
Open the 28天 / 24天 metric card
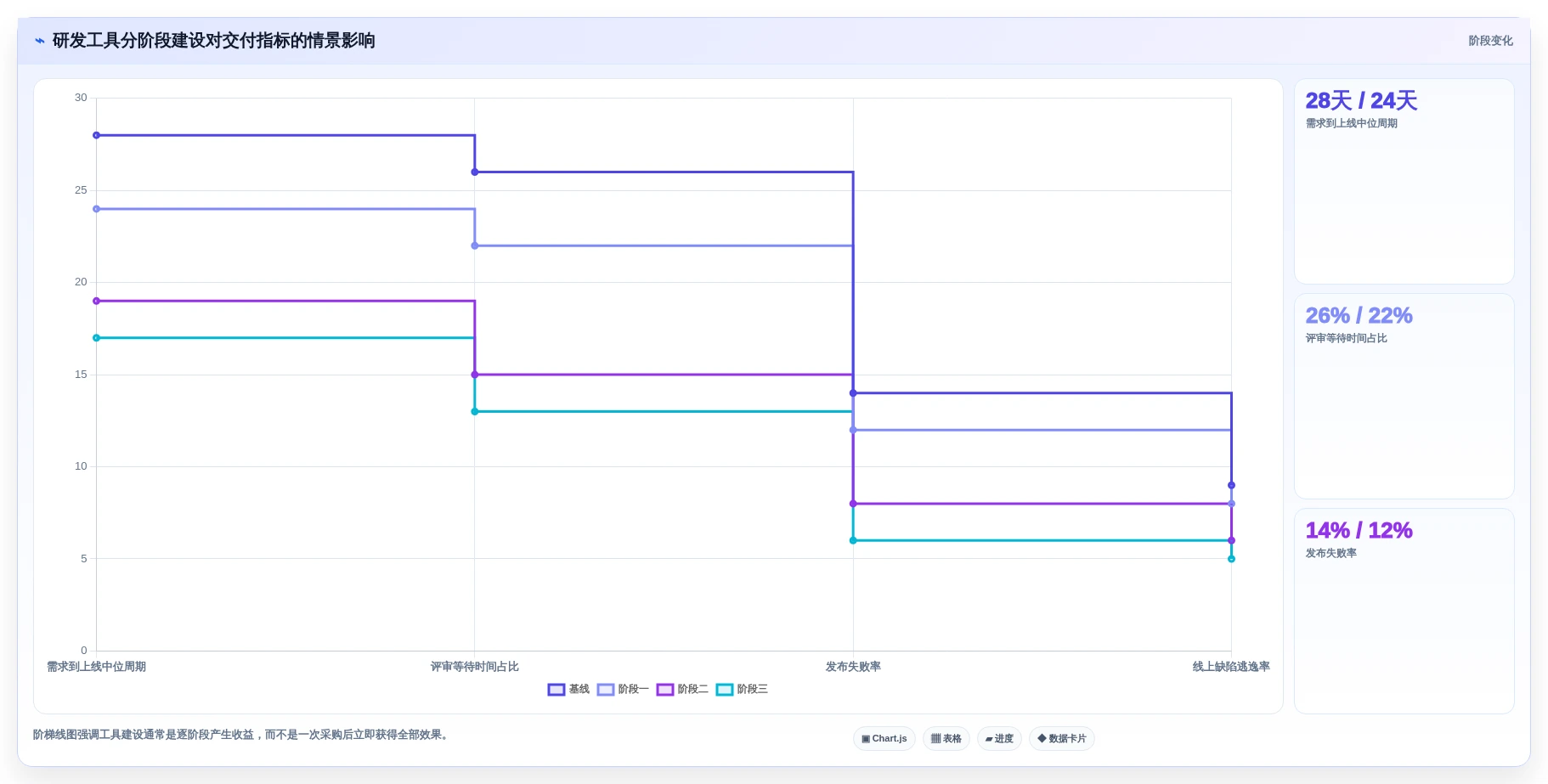[1404, 182]
